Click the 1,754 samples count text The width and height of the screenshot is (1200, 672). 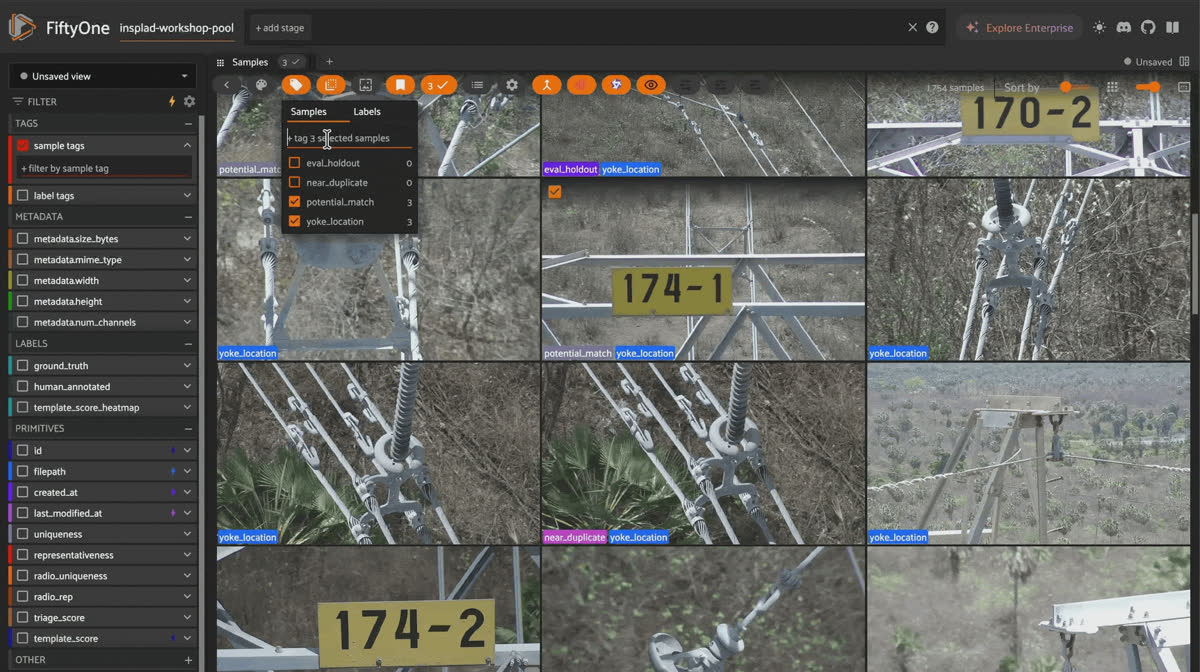[955, 88]
